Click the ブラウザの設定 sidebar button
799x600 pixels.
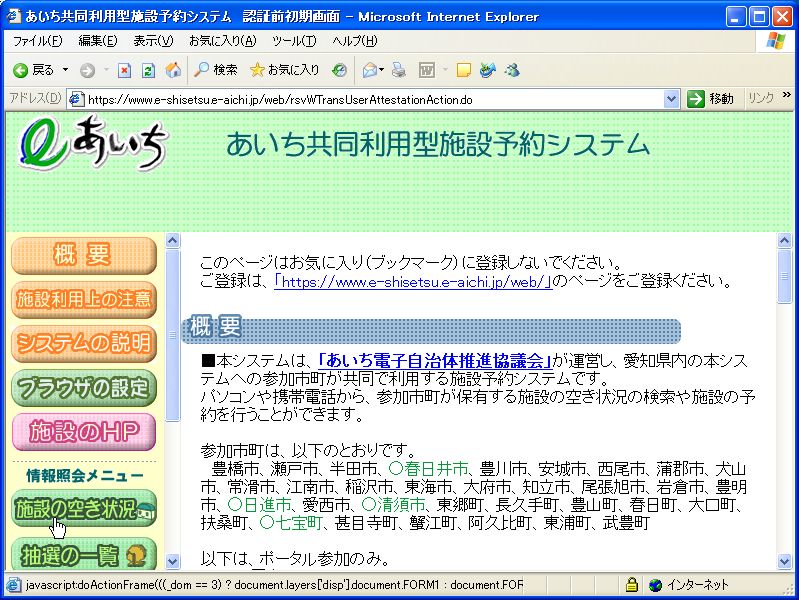(84, 387)
